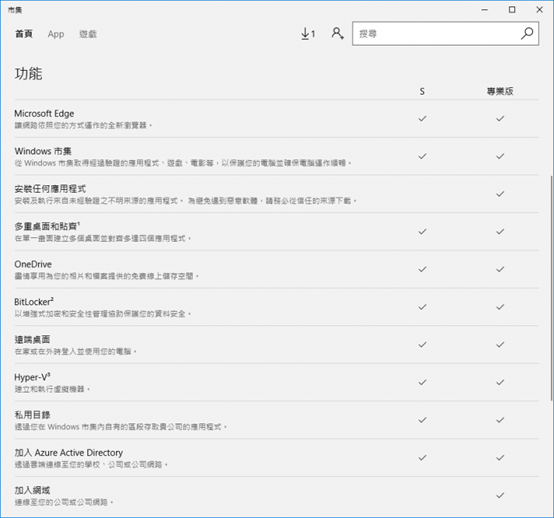The height and width of the screenshot is (518, 554).
Task: Click S column checkmark for Microsoft Edge
Action: pyautogui.click(x=422, y=118)
